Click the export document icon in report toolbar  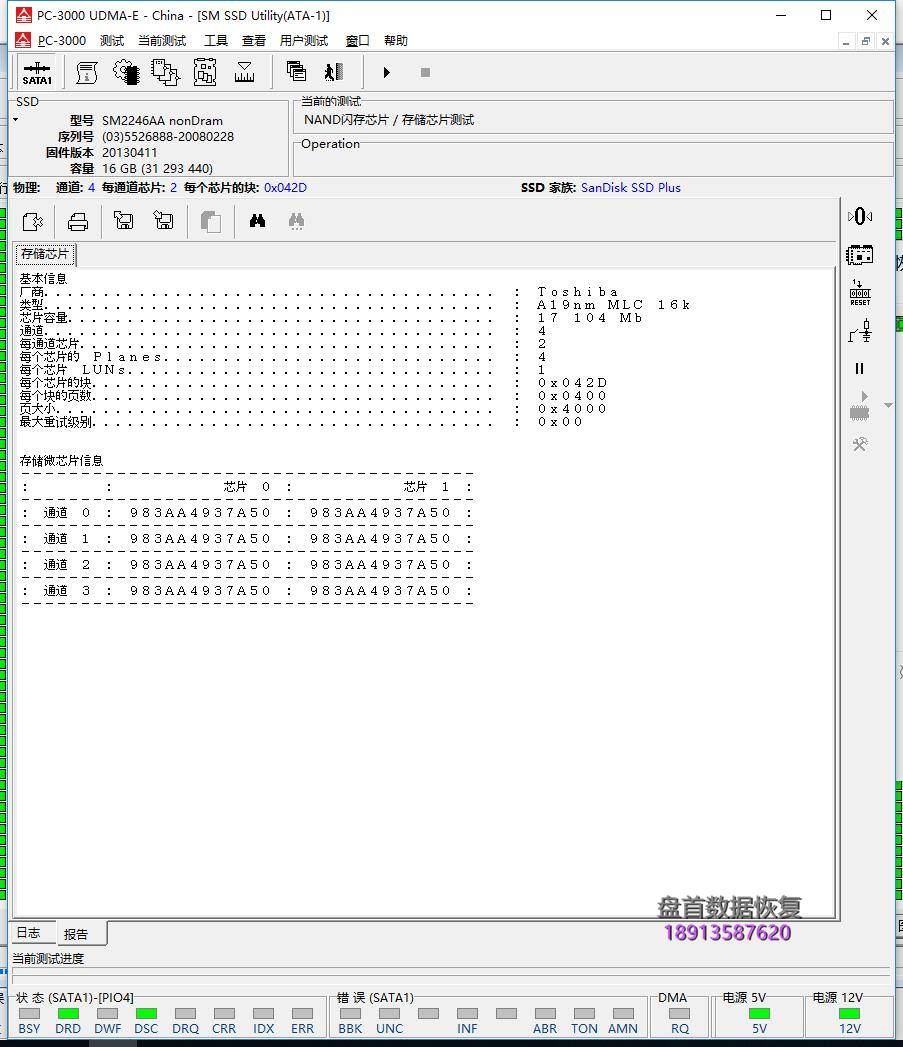(x=33, y=221)
